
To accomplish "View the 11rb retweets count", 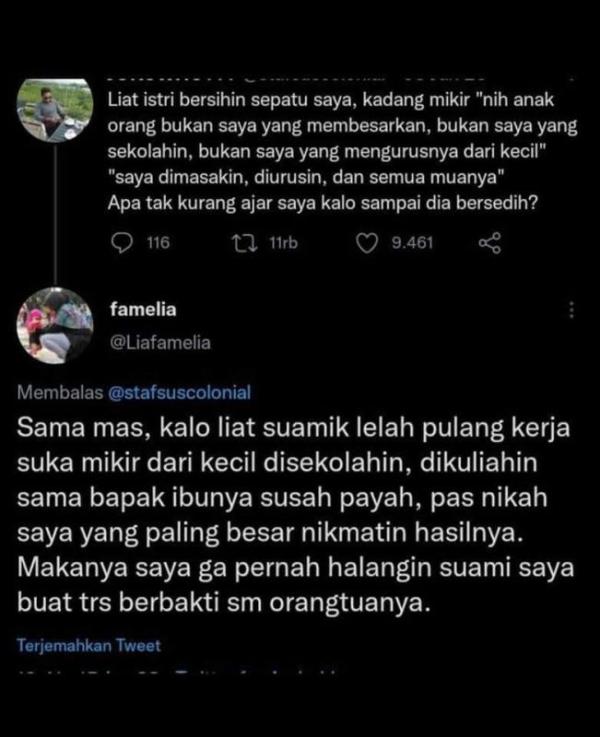I will point(283,243).
